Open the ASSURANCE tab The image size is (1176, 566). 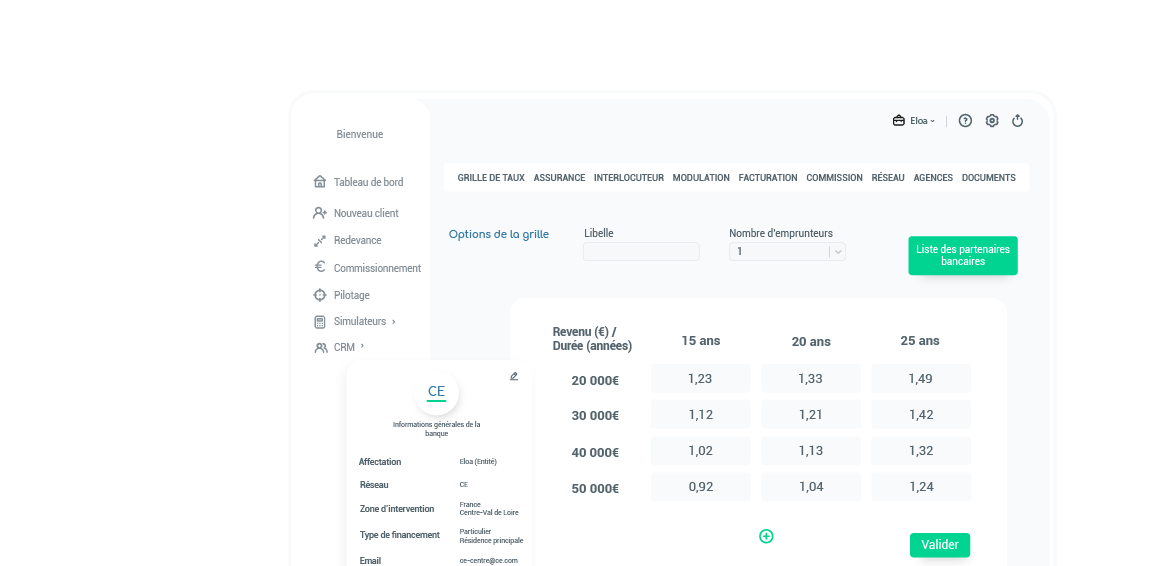[x=560, y=178]
